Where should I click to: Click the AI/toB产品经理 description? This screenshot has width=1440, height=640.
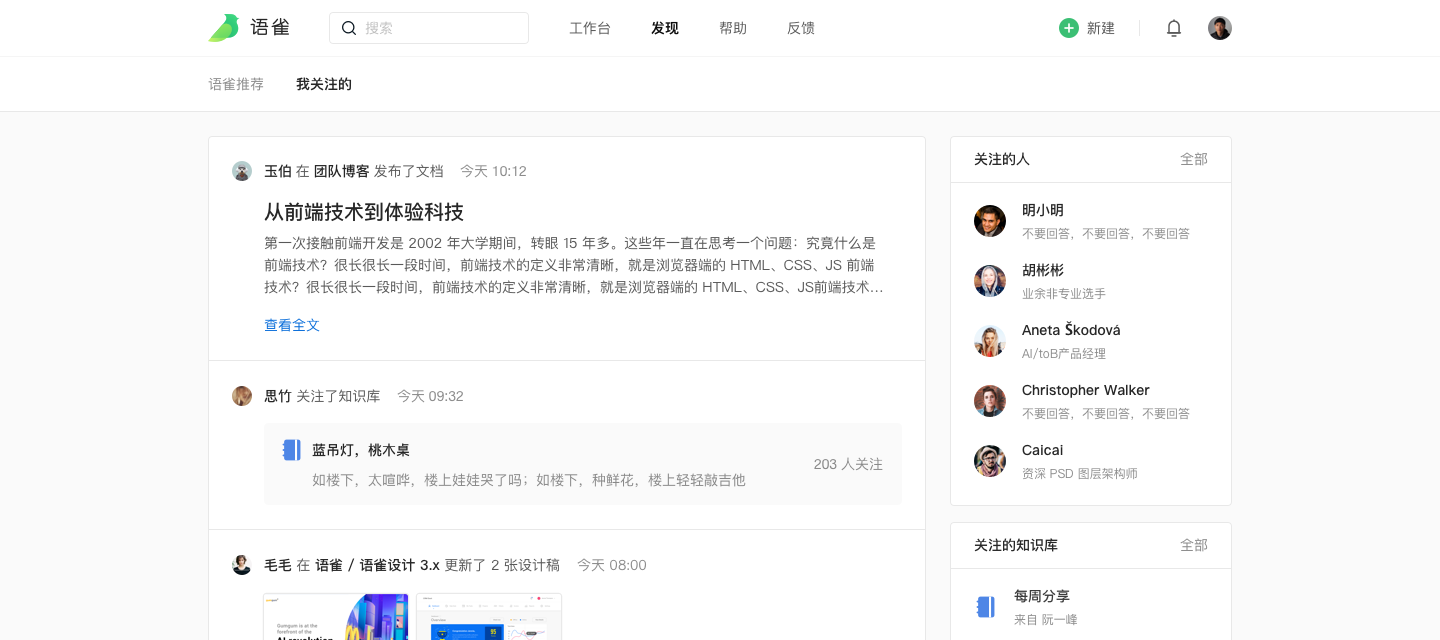click(1064, 354)
